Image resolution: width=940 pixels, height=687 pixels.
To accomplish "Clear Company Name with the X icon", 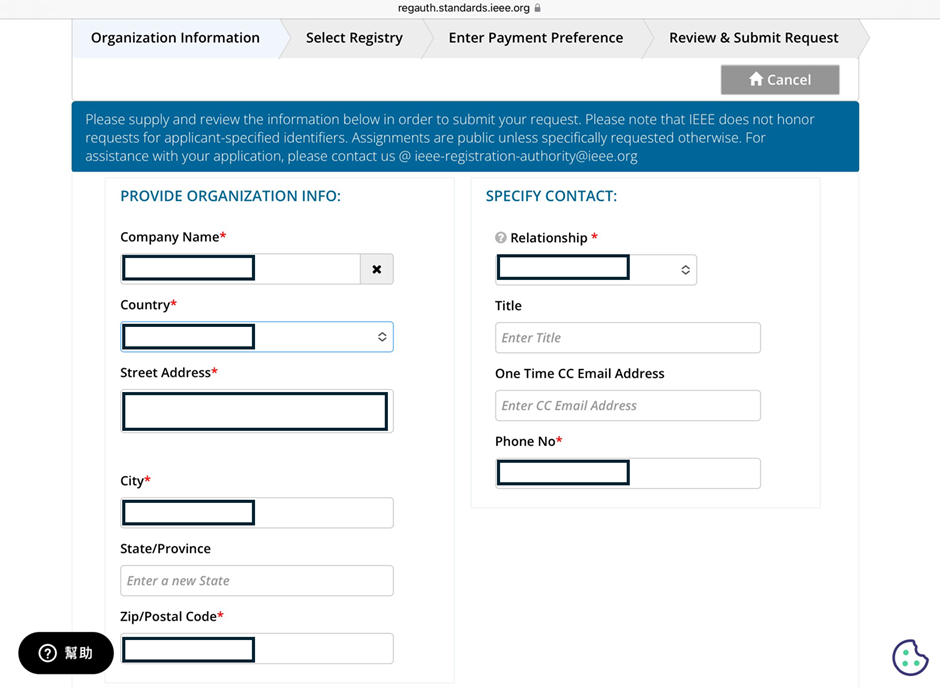I will pos(377,269).
